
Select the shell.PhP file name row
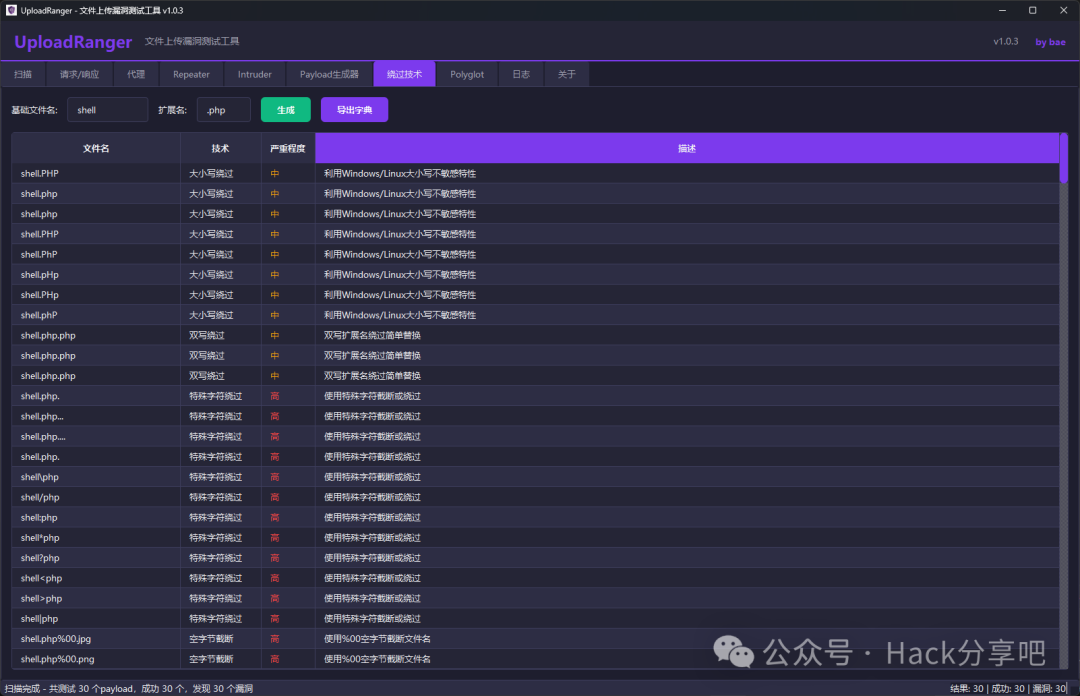535,254
